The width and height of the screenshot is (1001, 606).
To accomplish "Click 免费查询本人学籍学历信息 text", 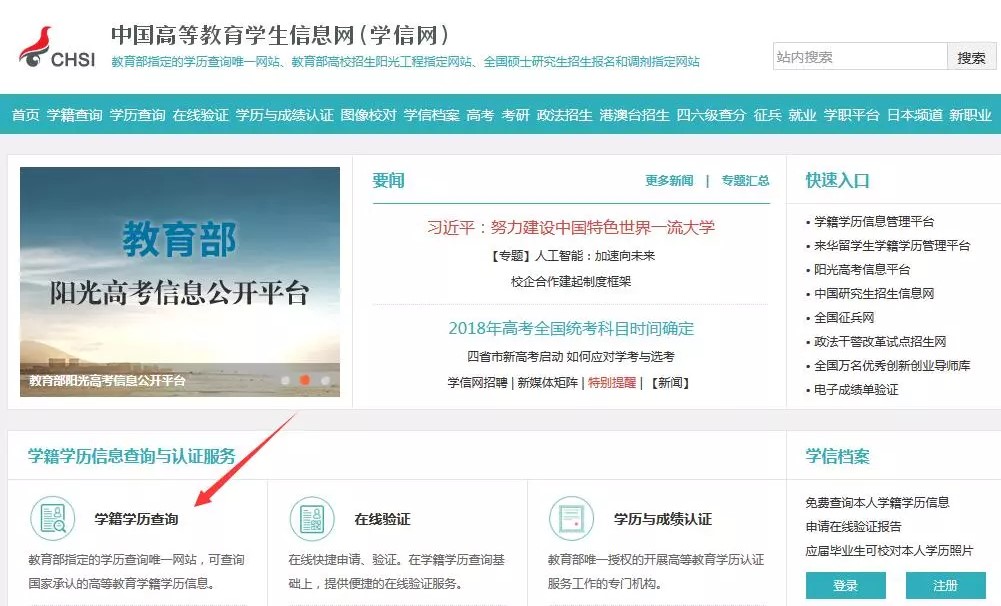I will pyautogui.click(x=877, y=503).
